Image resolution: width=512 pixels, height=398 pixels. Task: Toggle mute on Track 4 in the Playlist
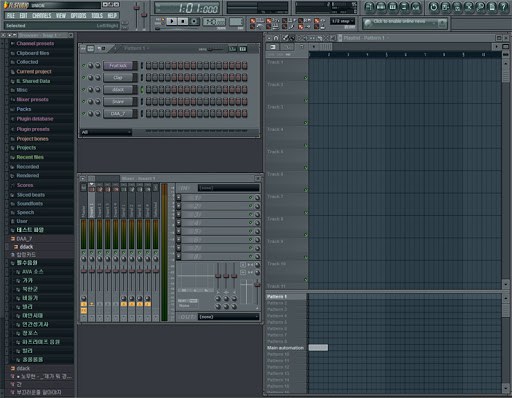(306, 146)
